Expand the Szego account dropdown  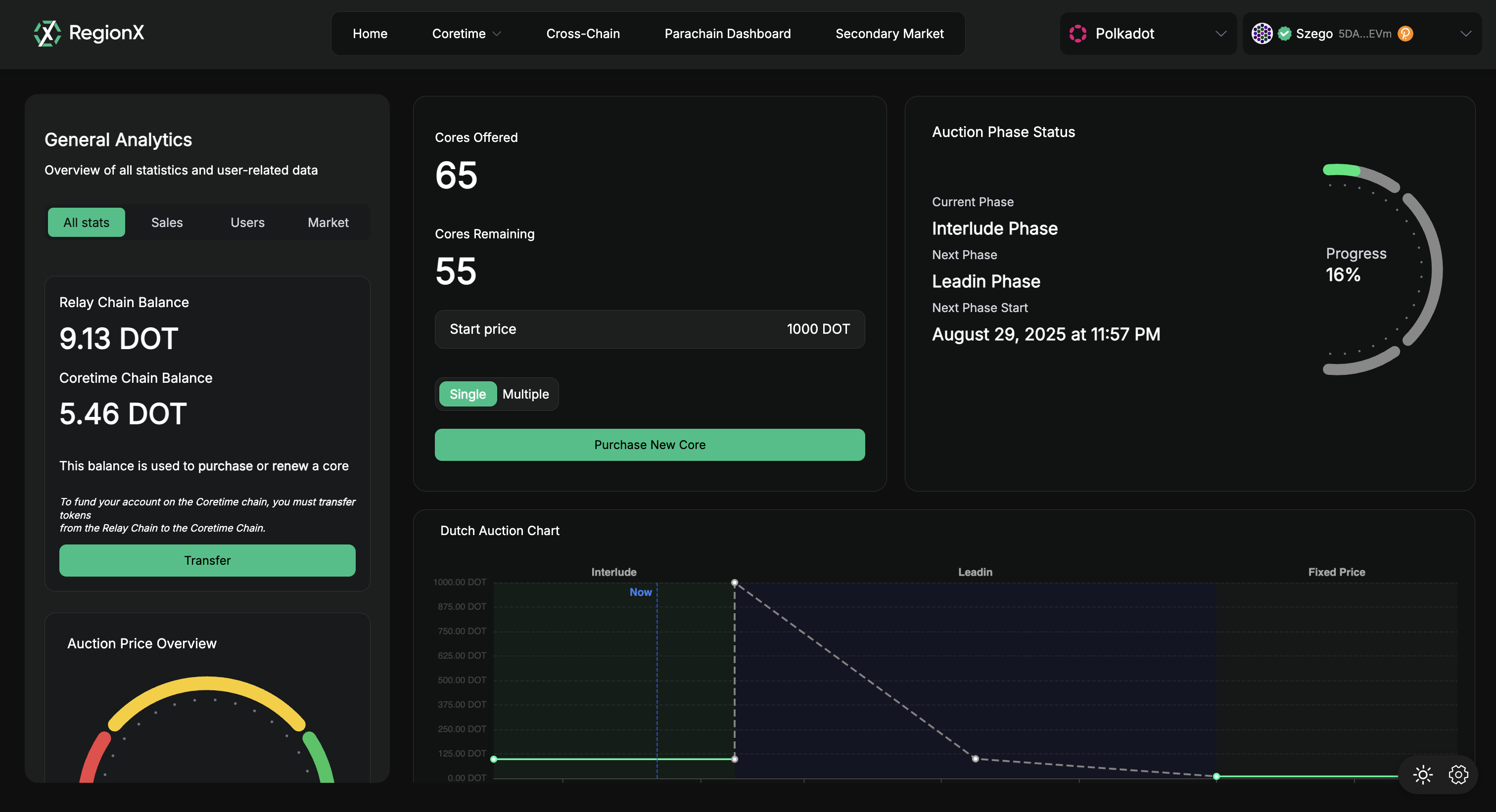(1465, 33)
